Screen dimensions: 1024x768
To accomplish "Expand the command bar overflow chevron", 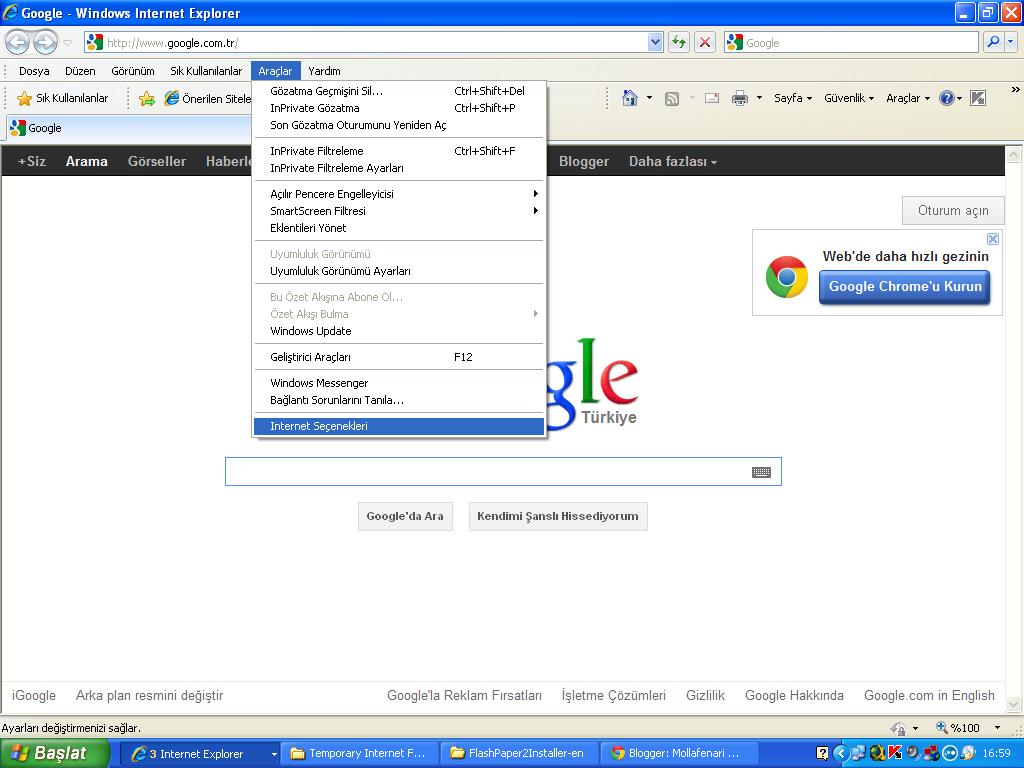I will 1016,89.
